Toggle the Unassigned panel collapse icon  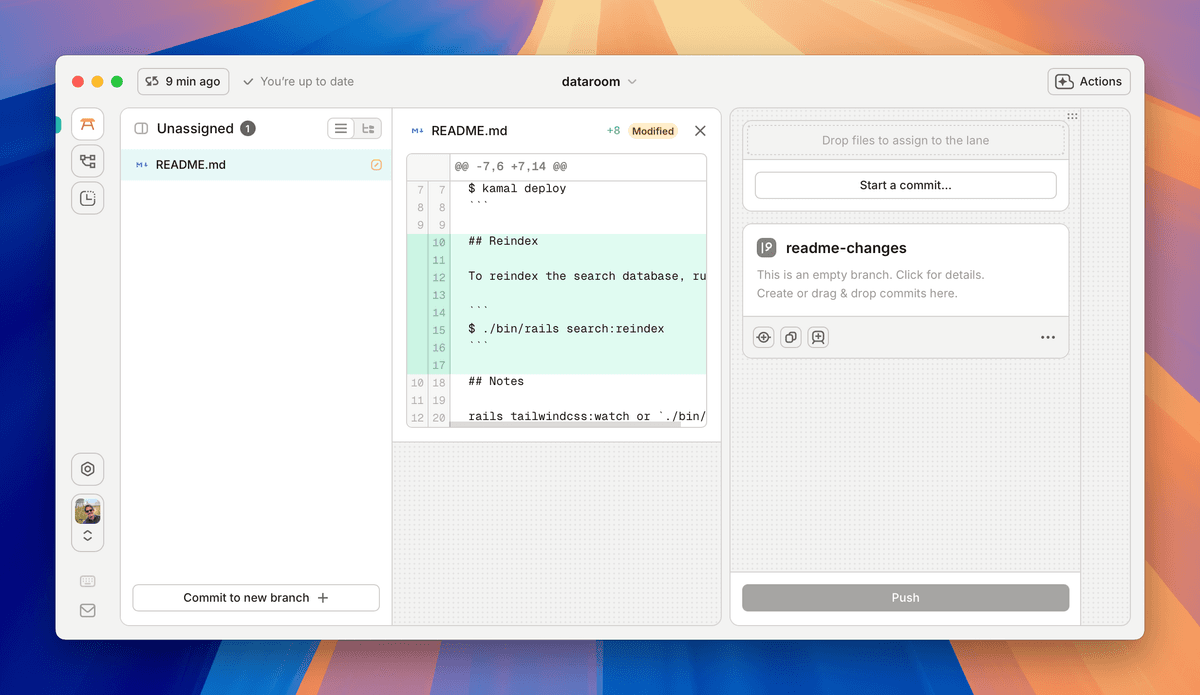[141, 128]
